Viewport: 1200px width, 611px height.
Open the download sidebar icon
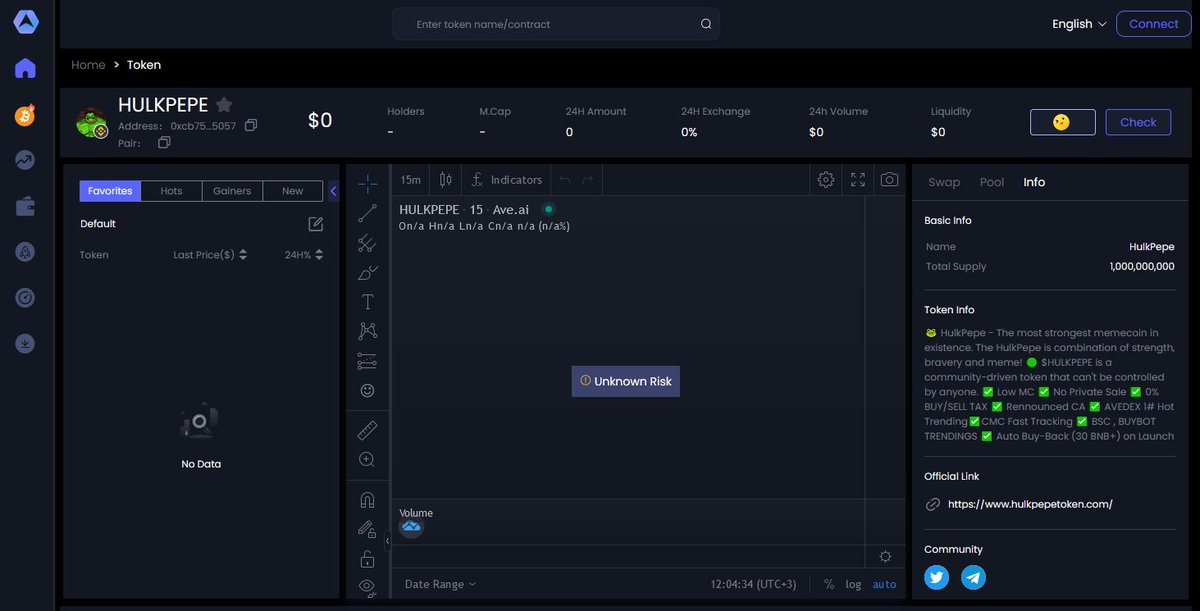[x=25, y=343]
